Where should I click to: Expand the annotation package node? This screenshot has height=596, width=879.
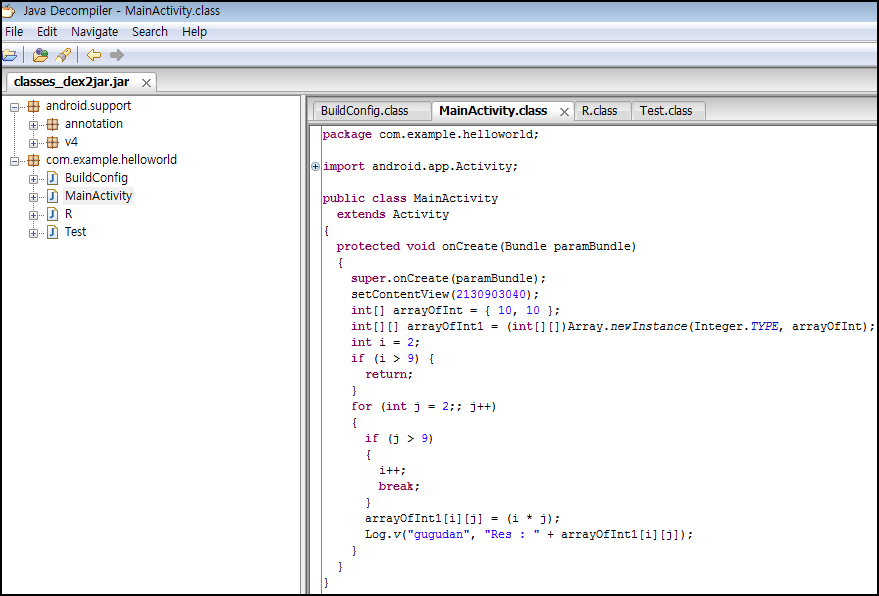[34, 125]
